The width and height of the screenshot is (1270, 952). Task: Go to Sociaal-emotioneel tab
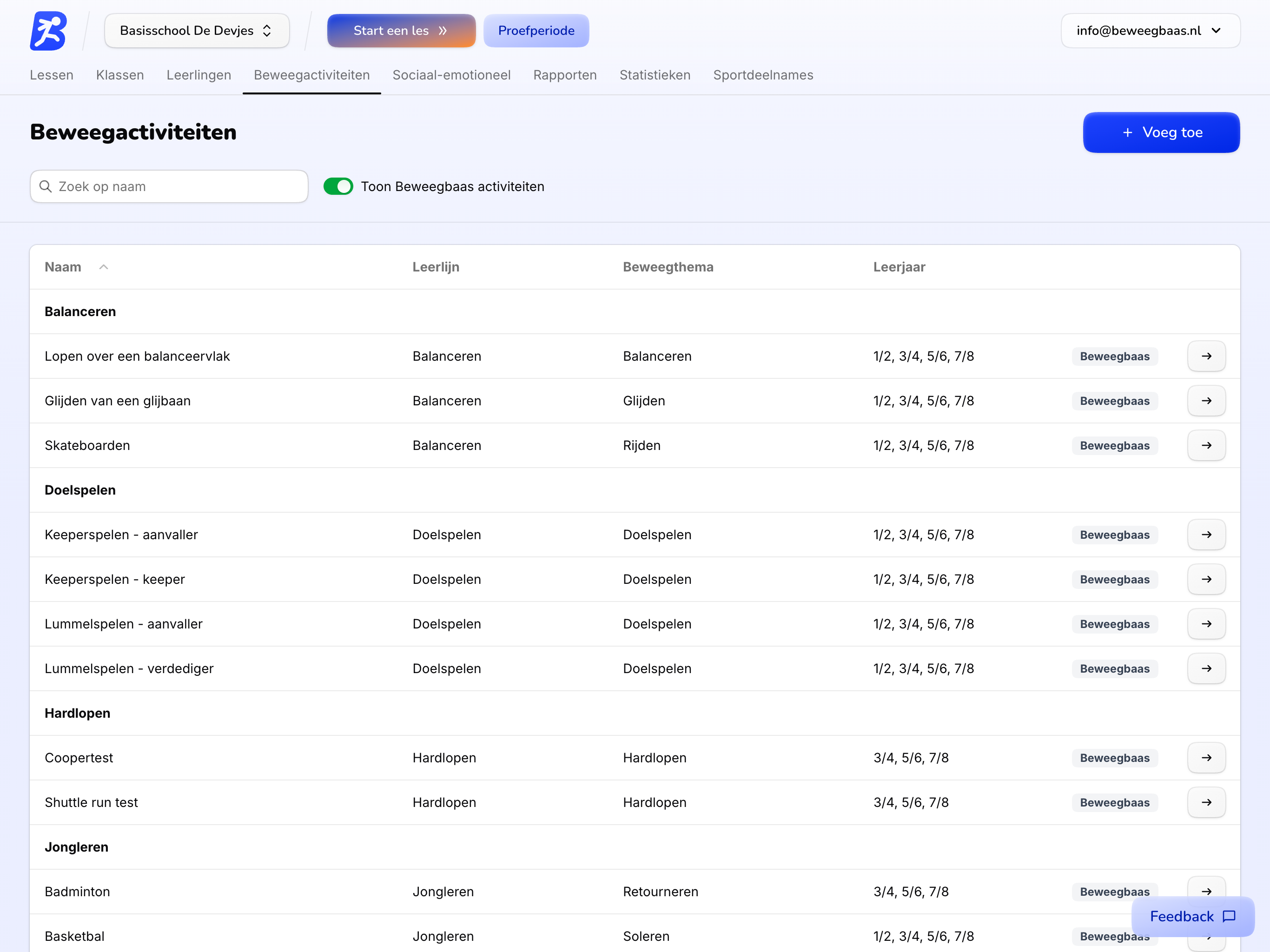451,75
